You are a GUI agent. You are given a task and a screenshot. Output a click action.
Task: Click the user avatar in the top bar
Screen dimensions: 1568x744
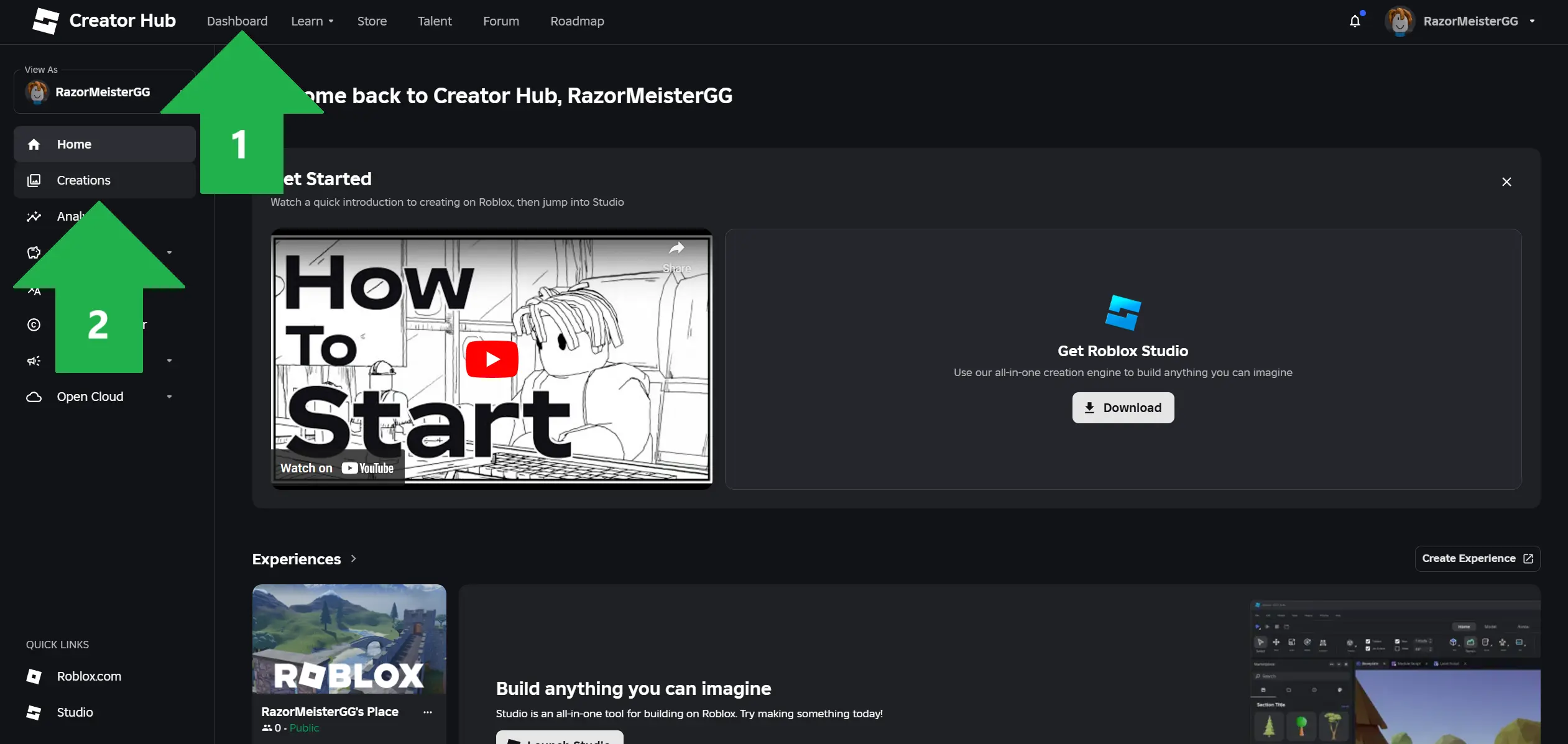1400,21
